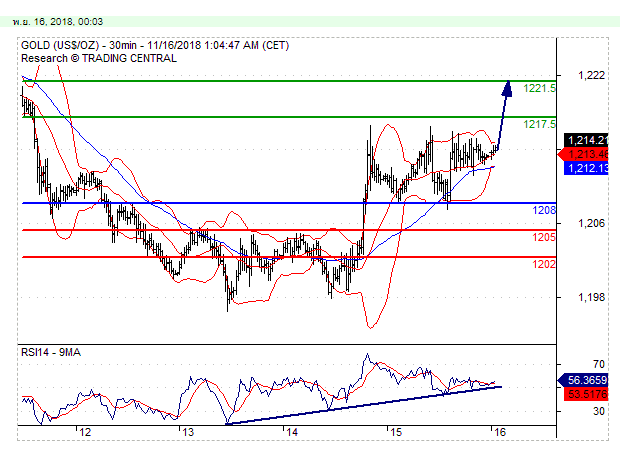Click the date axis label 16
620x449 pixels.
[x=500, y=432]
